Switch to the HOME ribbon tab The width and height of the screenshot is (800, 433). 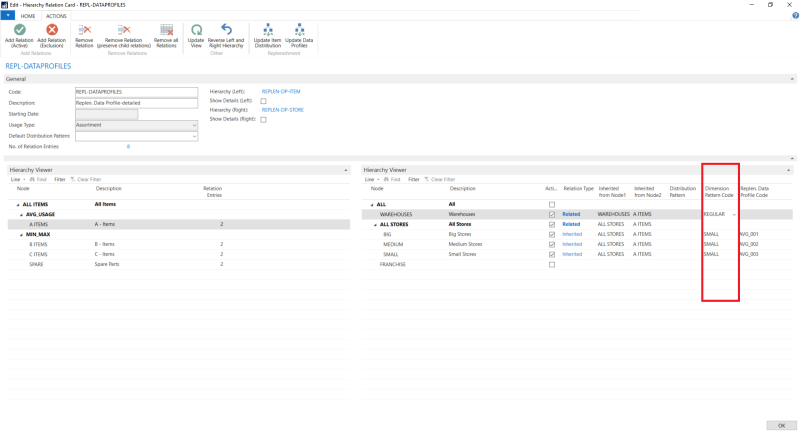pyautogui.click(x=28, y=16)
